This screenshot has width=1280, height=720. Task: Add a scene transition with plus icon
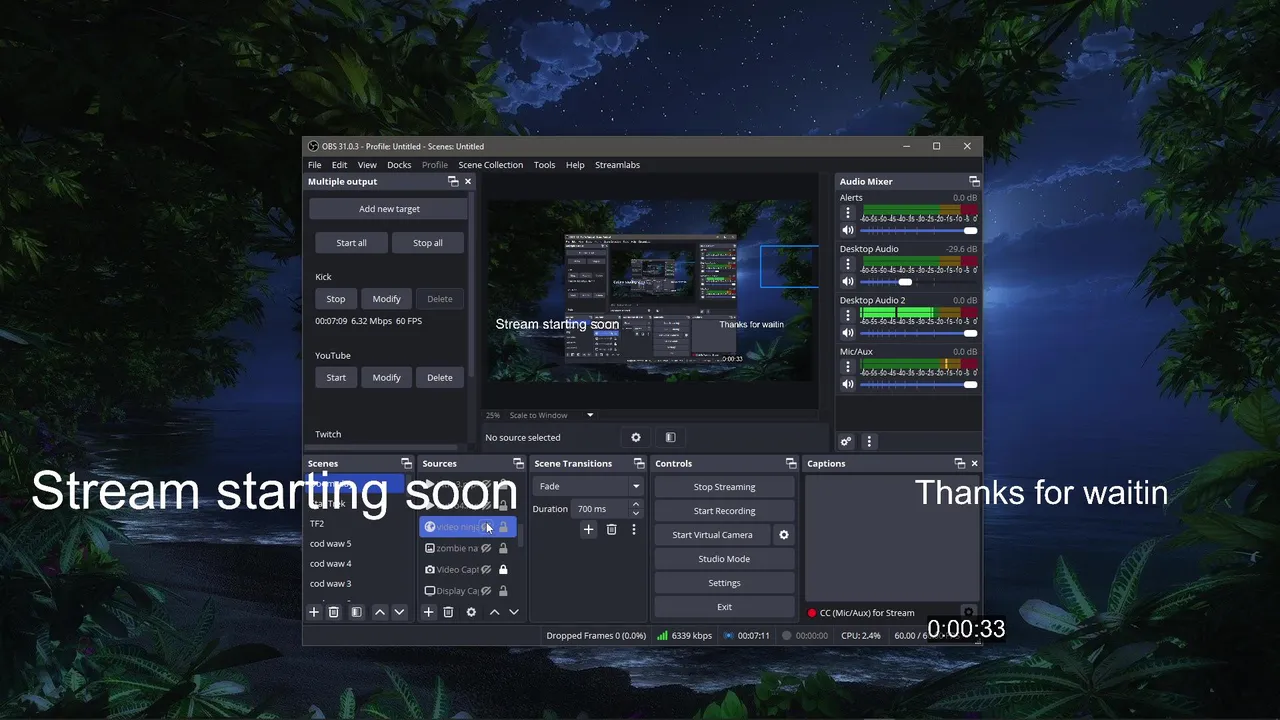tap(588, 530)
